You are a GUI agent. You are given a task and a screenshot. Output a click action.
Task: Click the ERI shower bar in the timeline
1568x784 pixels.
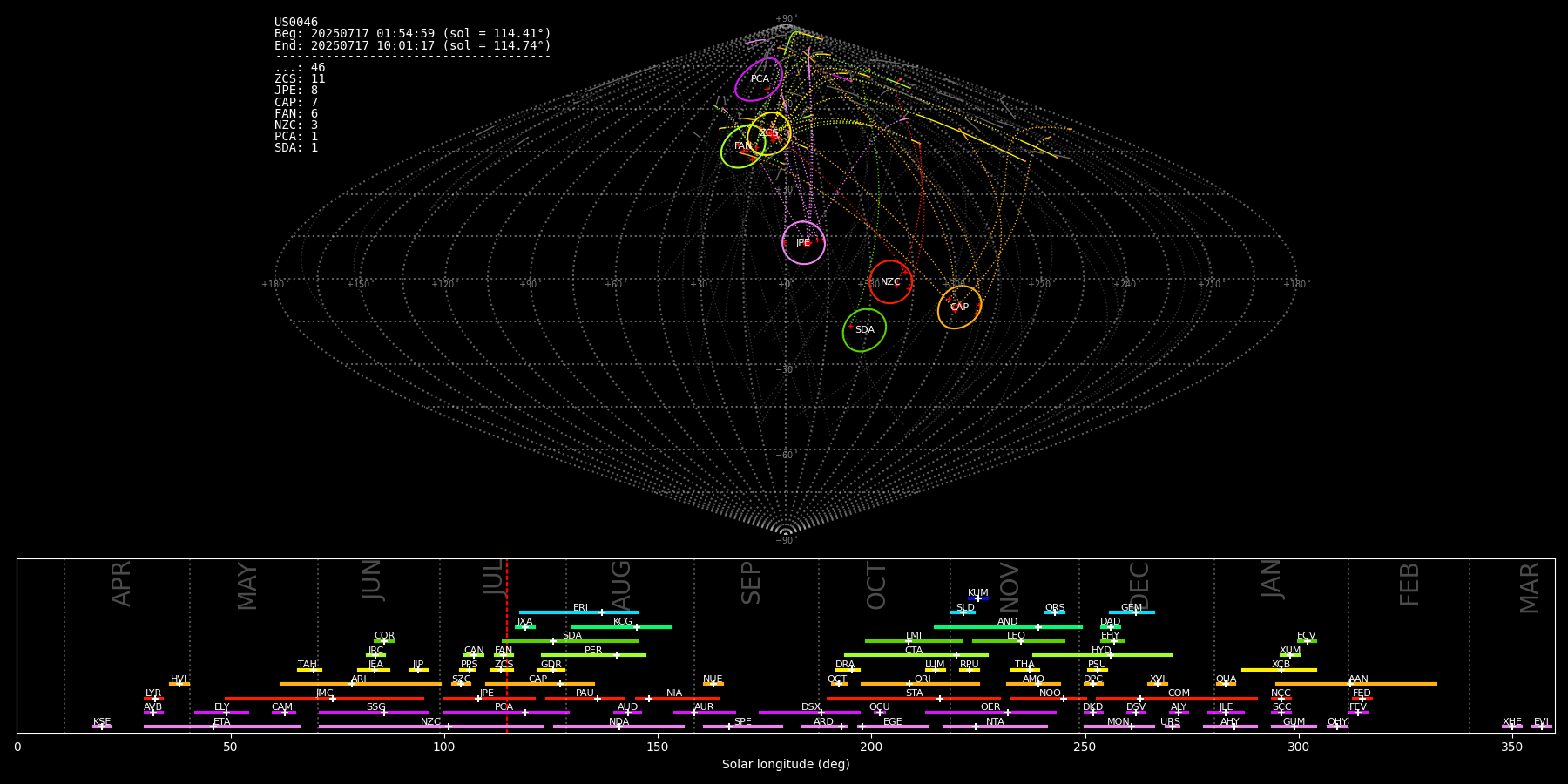point(578,612)
